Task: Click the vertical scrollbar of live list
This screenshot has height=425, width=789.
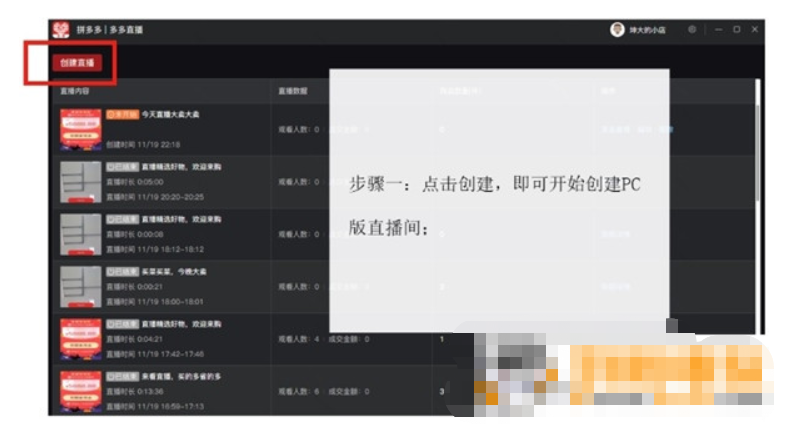Action: [x=758, y=151]
